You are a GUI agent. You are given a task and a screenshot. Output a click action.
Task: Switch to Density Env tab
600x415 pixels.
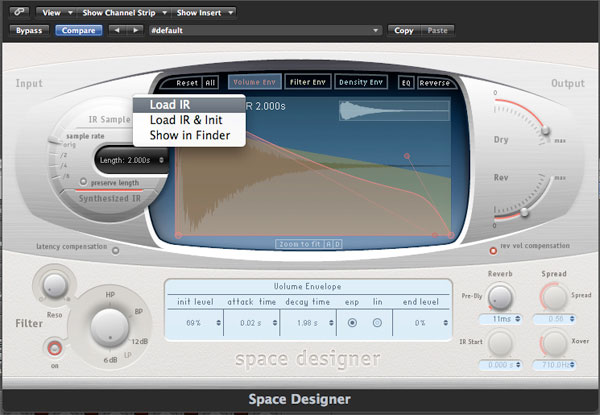click(x=361, y=82)
